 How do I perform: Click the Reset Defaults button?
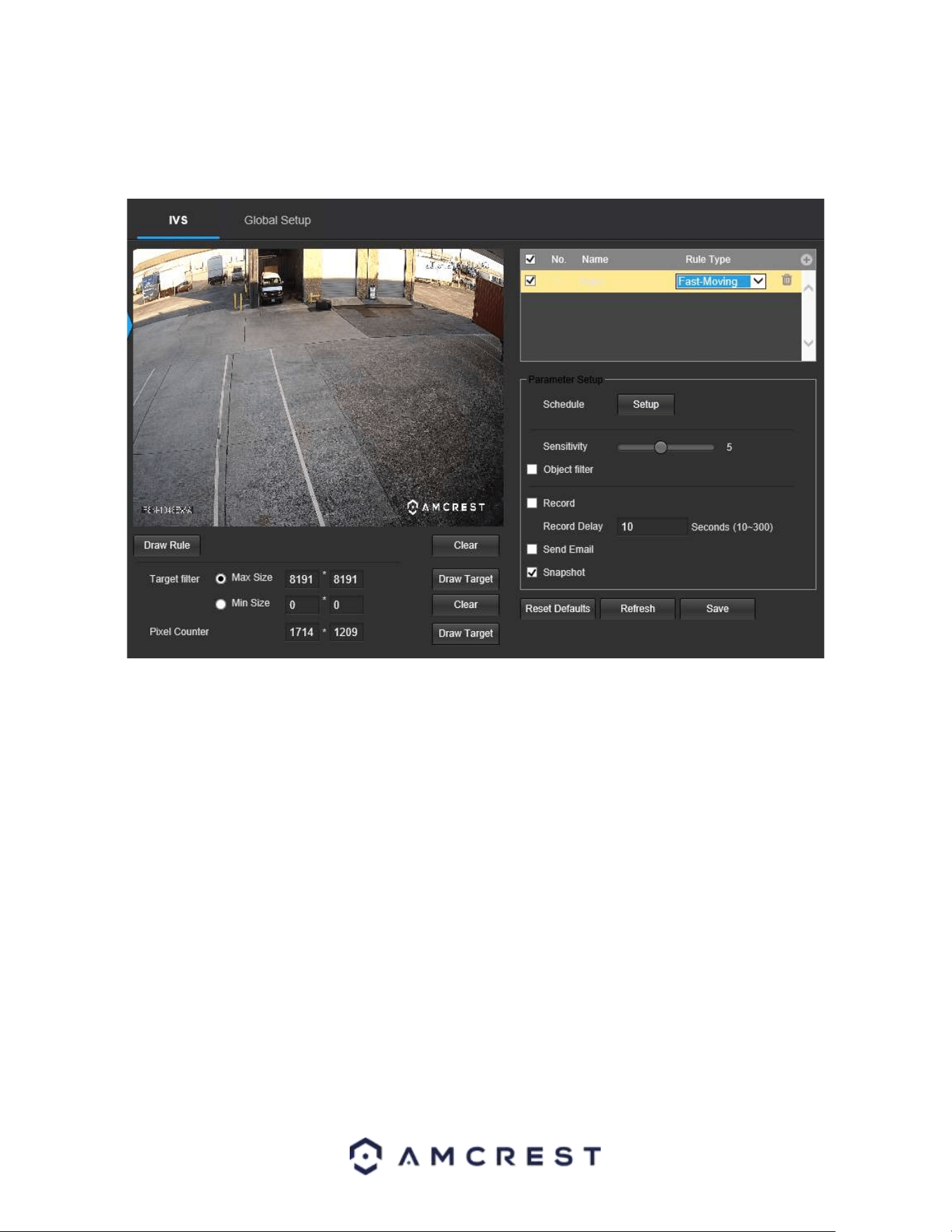pos(557,609)
